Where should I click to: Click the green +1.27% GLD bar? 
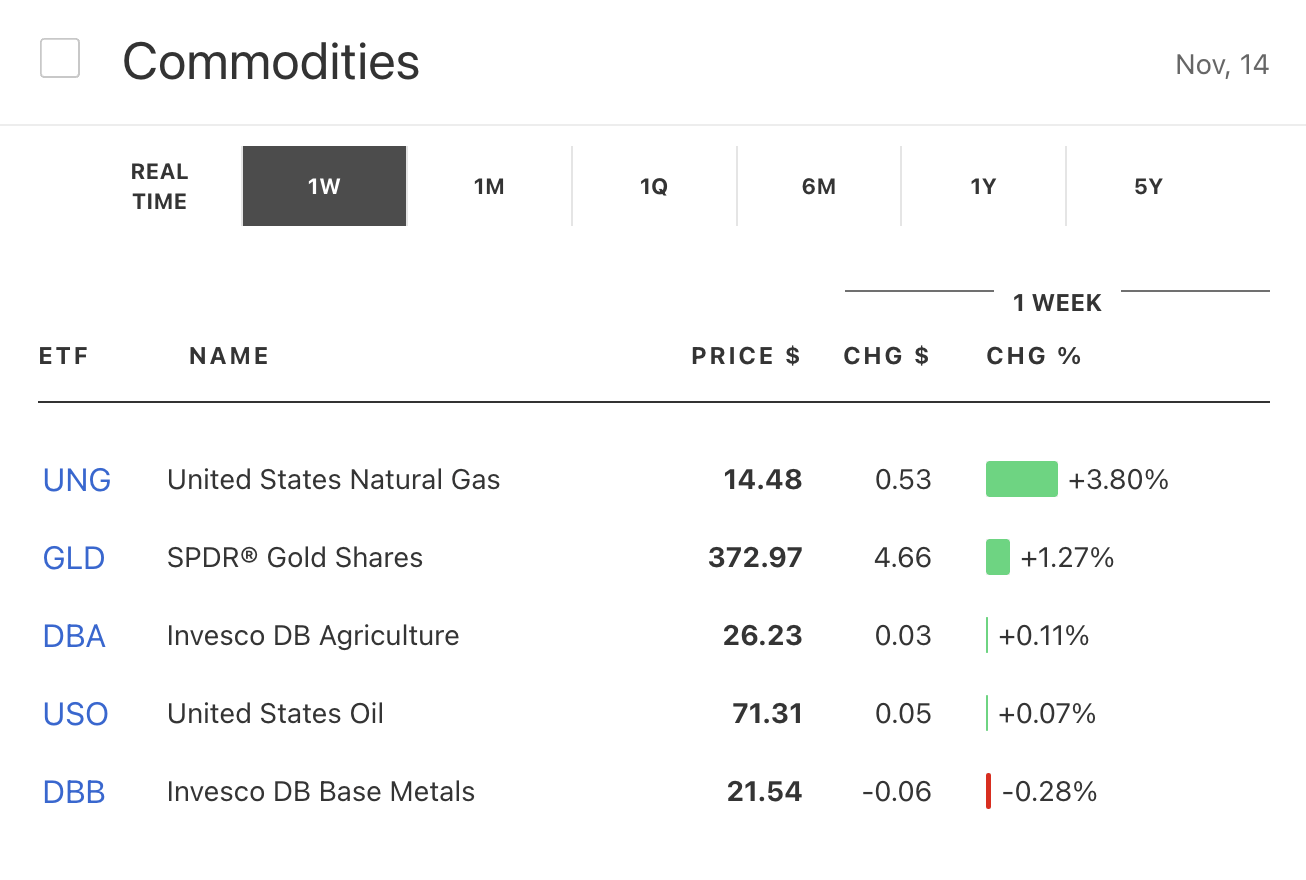click(997, 557)
